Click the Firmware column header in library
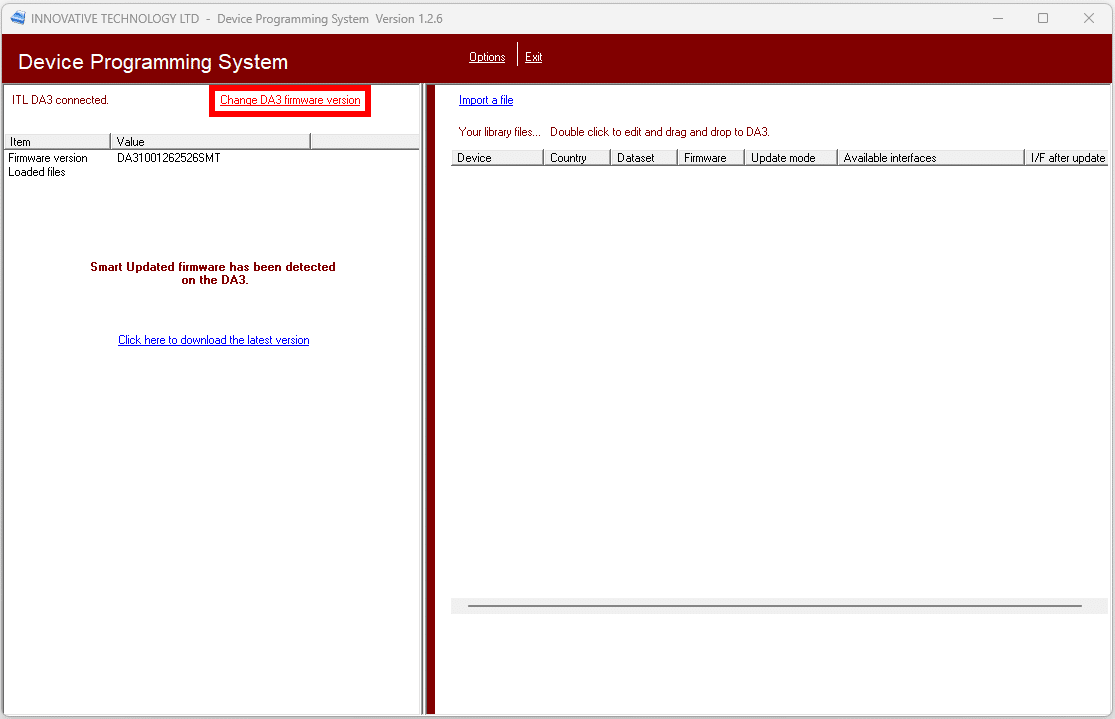Viewport: 1115px width, 719px height. [x=710, y=158]
